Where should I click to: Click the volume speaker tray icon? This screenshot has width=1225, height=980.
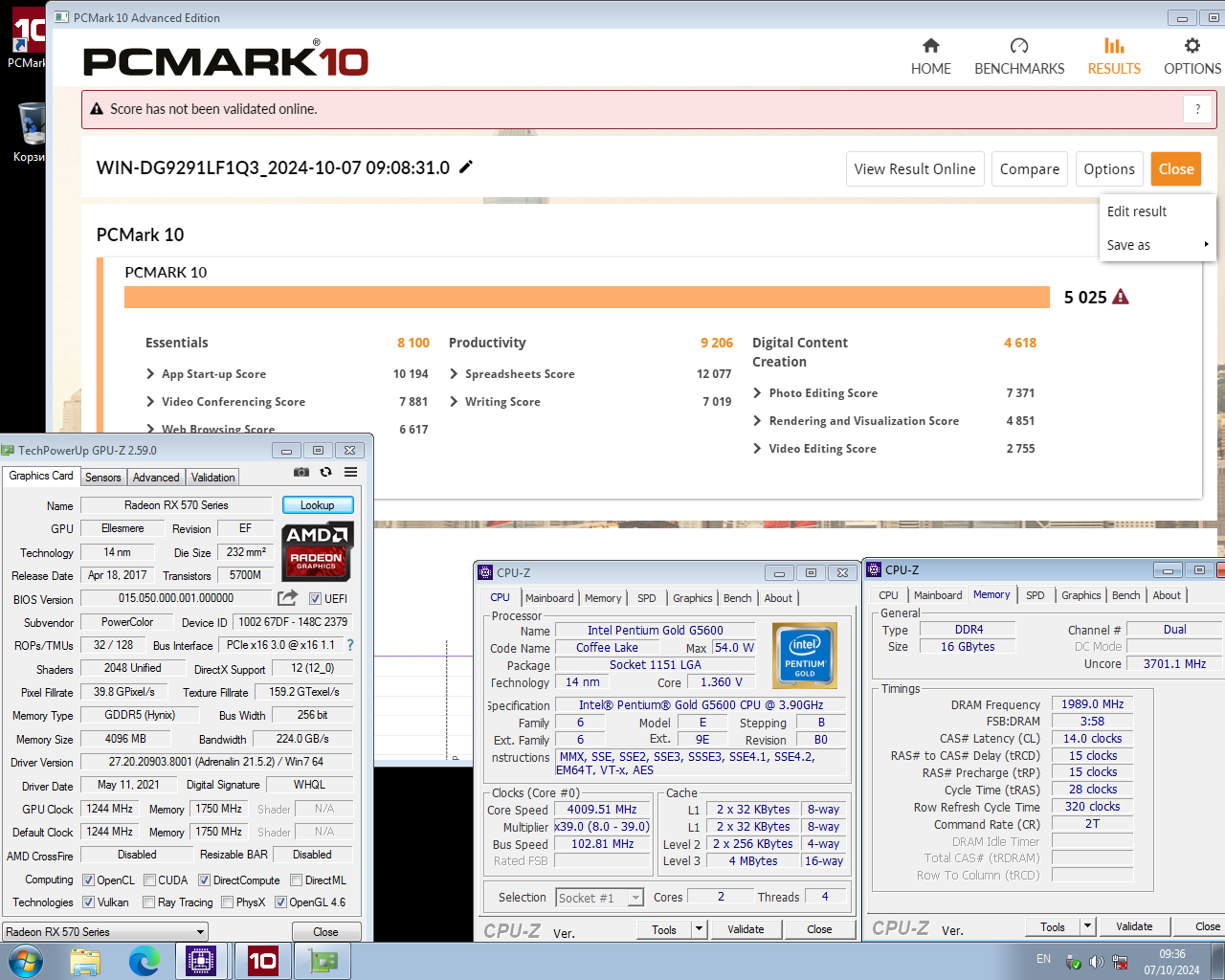point(1096,962)
